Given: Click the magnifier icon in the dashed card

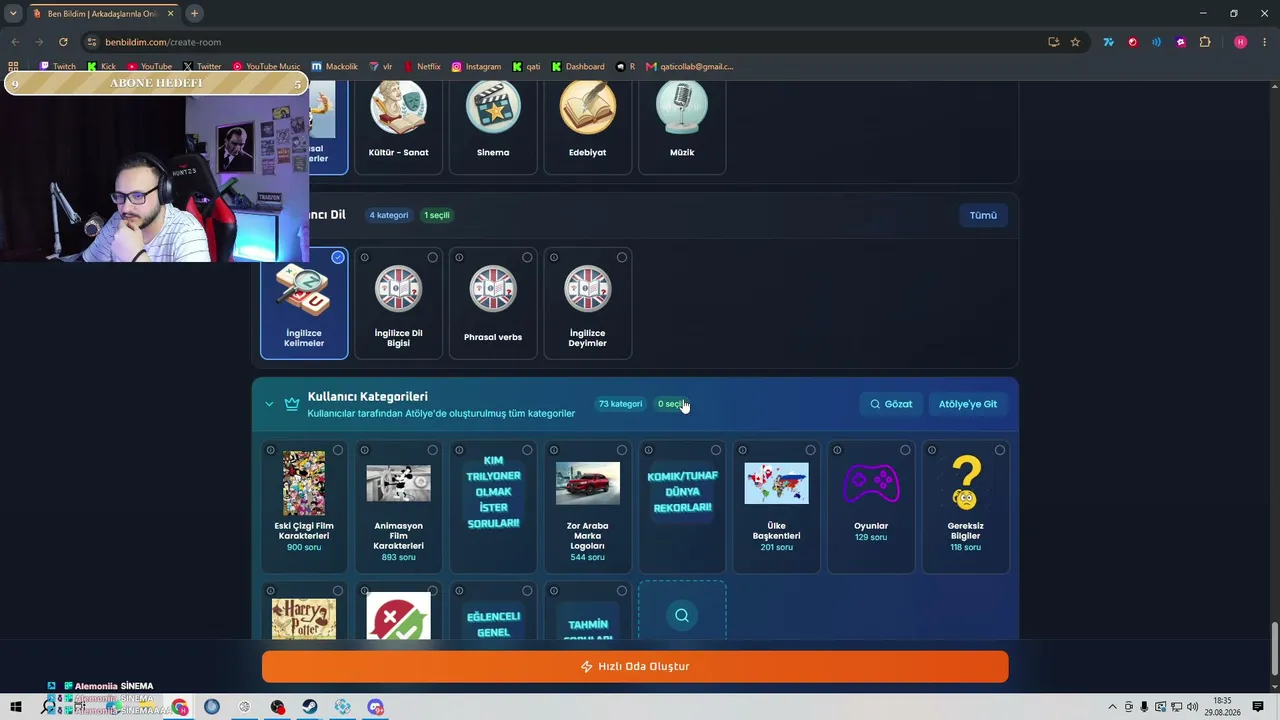Looking at the screenshot, I should point(682,615).
